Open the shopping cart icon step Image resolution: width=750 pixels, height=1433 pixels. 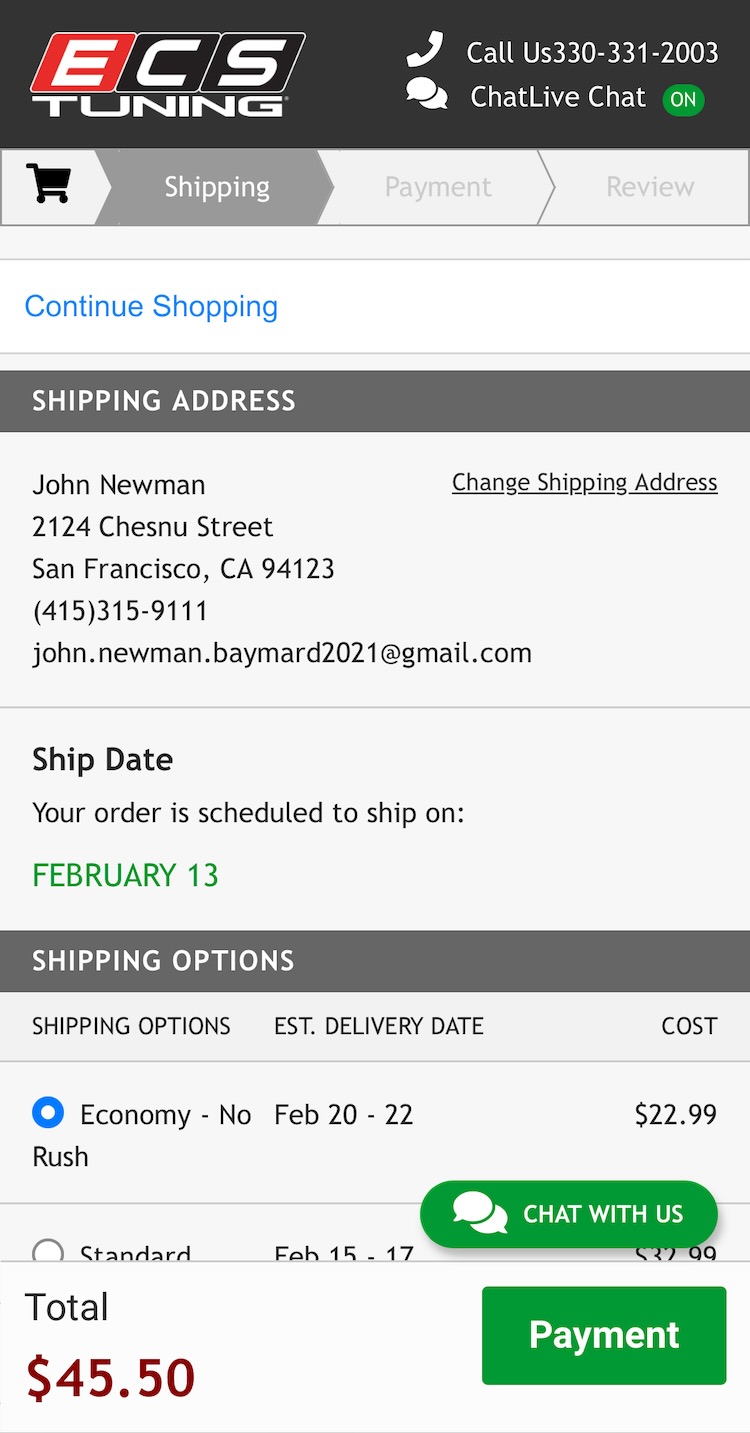click(49, 185)
